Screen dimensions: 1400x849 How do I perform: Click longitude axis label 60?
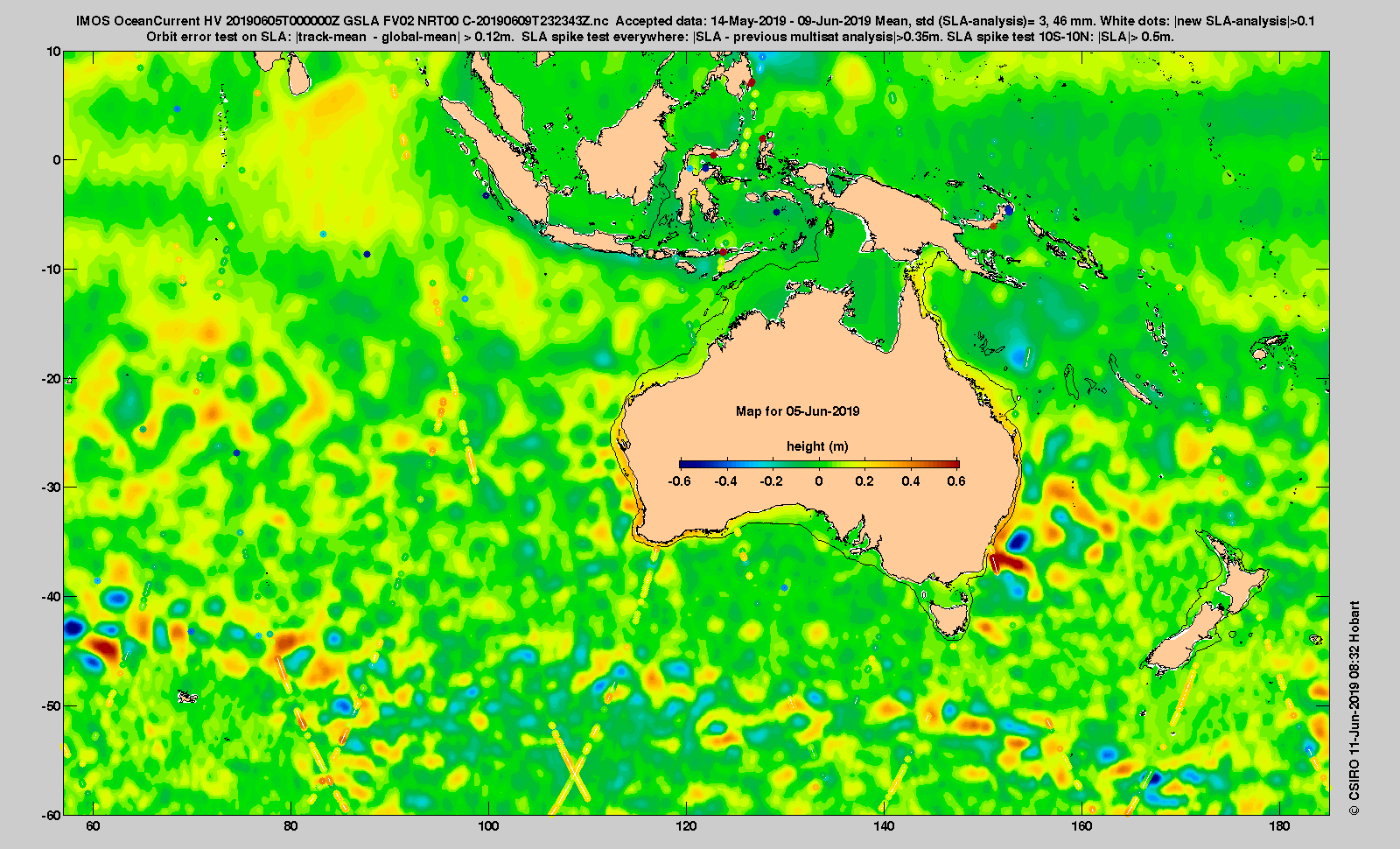pos(93,826)
